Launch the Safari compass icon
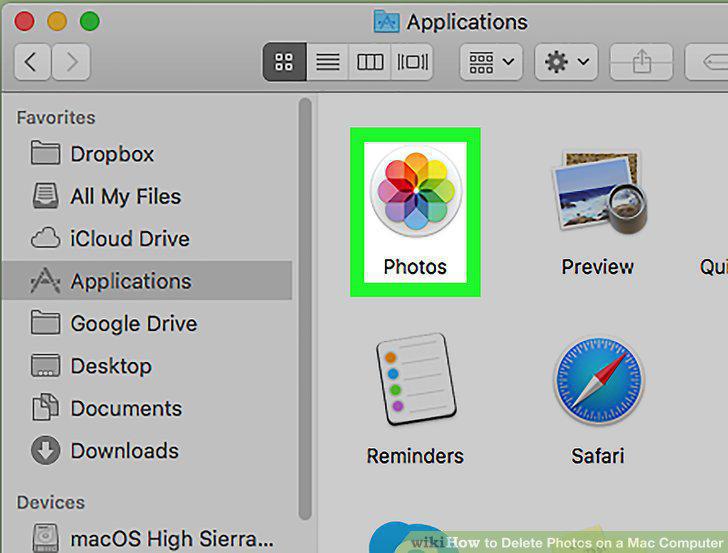Screen dimensions: 728x553 [598, 380]
